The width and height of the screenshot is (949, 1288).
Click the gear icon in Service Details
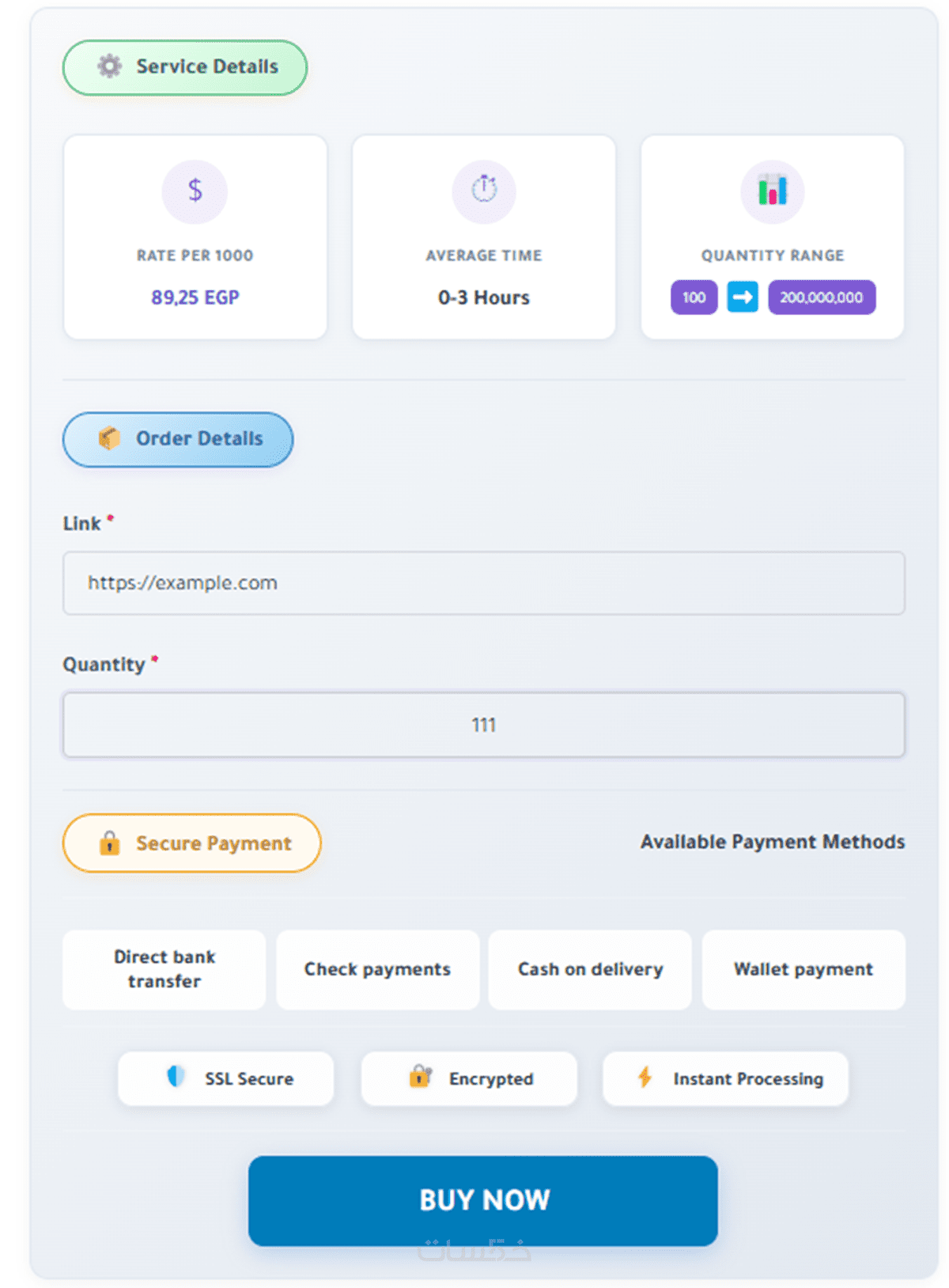[110, 66]
